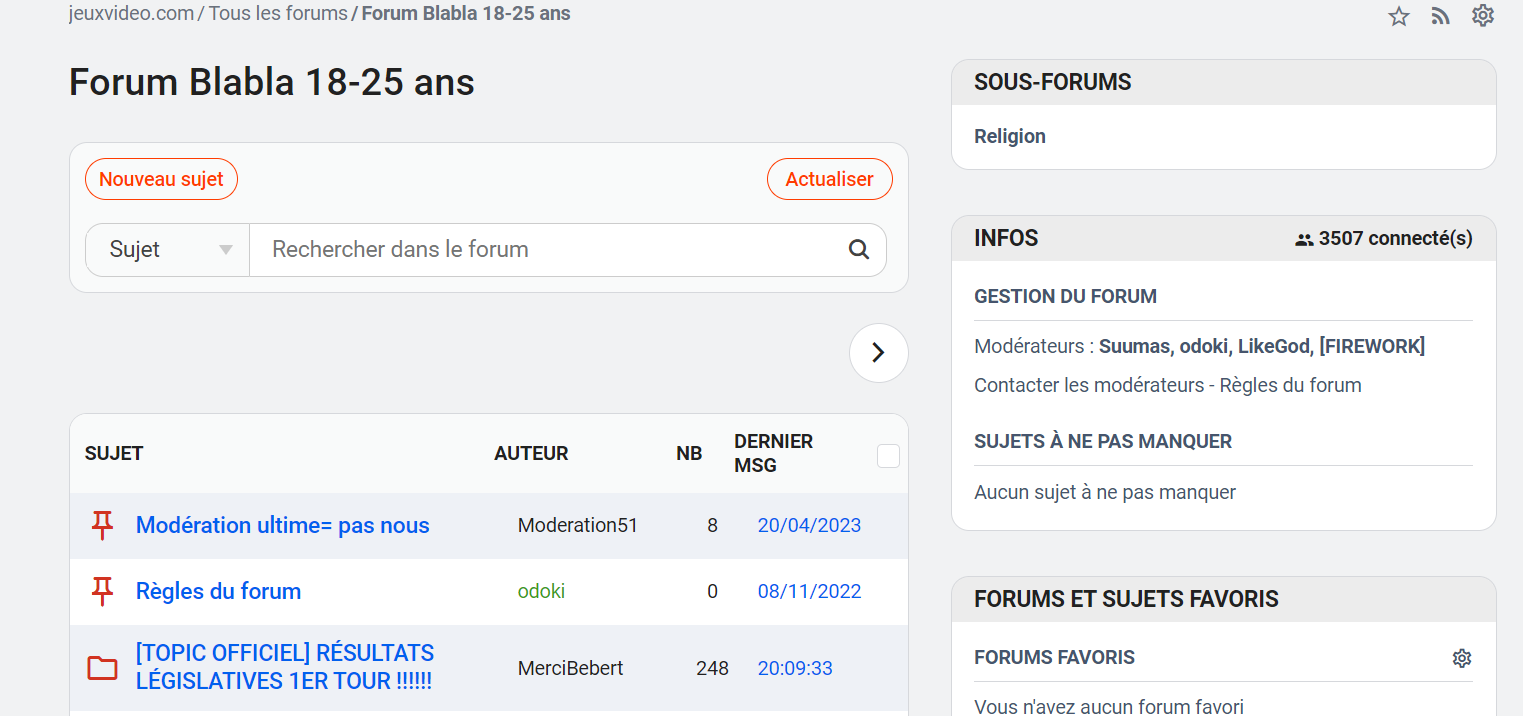
Task: Toggle the select-all topics checkbox
Action: click(888, 456)
